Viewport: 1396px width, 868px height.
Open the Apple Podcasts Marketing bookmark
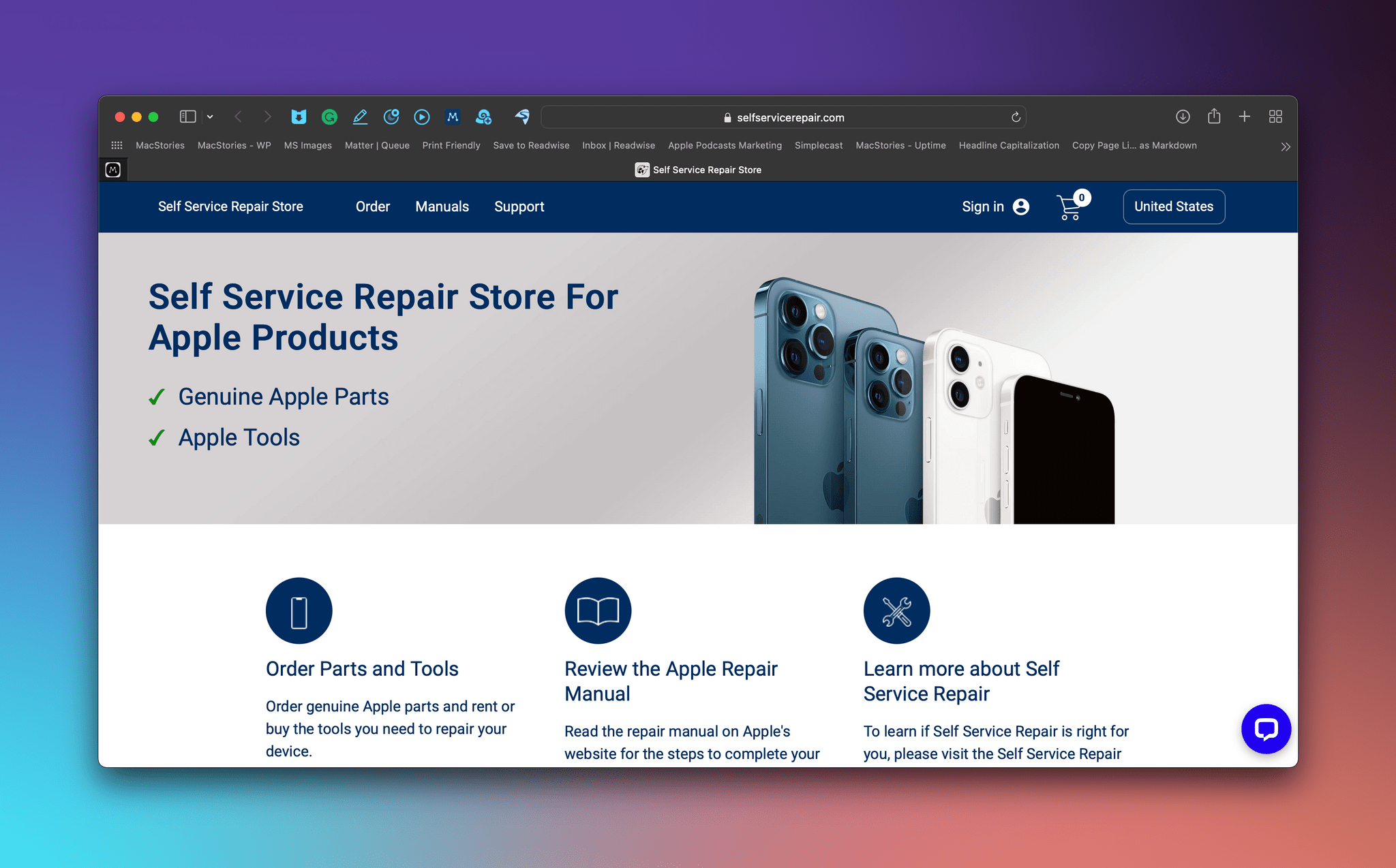725,145
